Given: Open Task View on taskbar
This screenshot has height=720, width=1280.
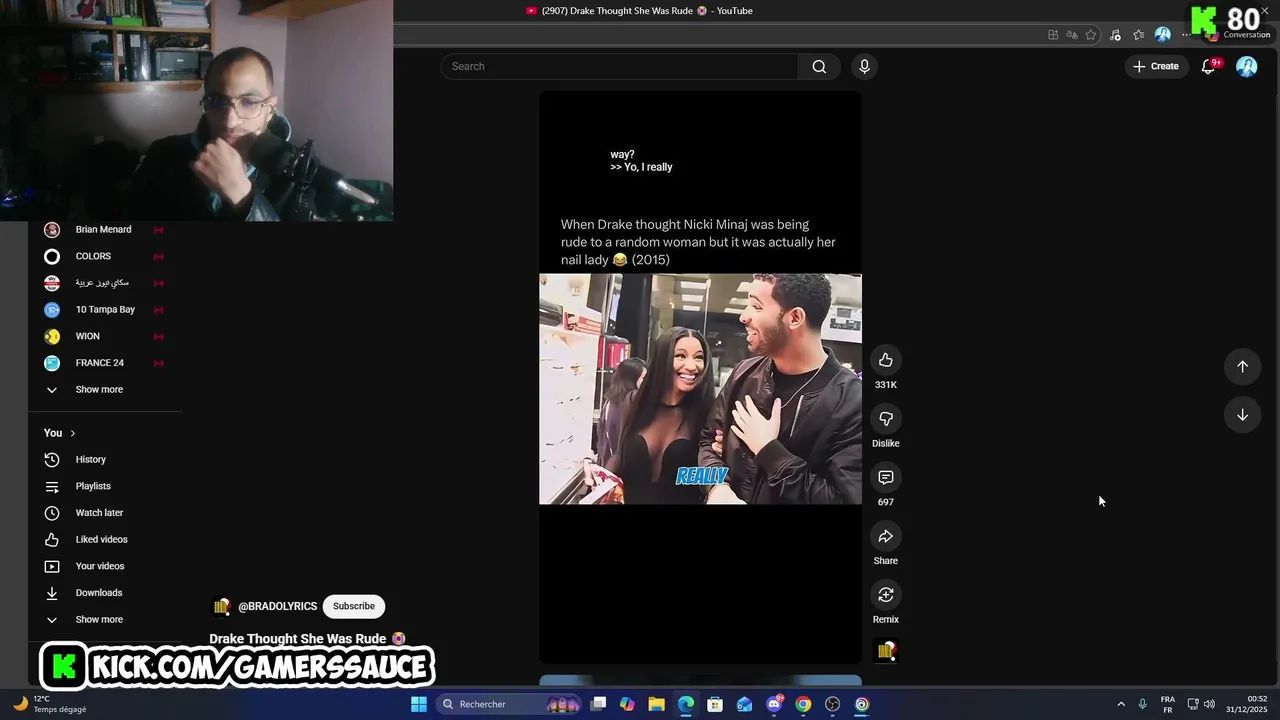Looking at the screenshot, I should coord(598,704).
